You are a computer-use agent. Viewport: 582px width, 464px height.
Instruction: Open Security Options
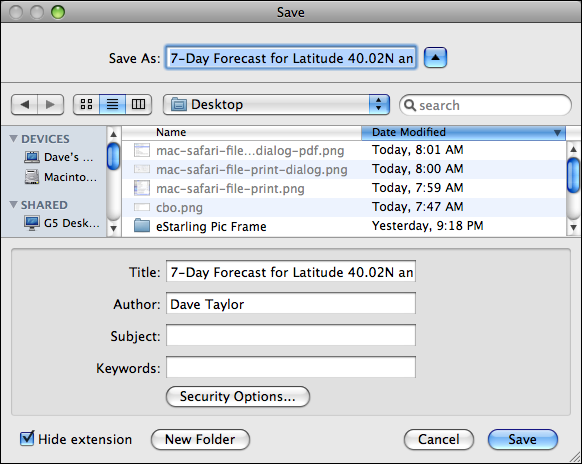click(x=238, y=396)
